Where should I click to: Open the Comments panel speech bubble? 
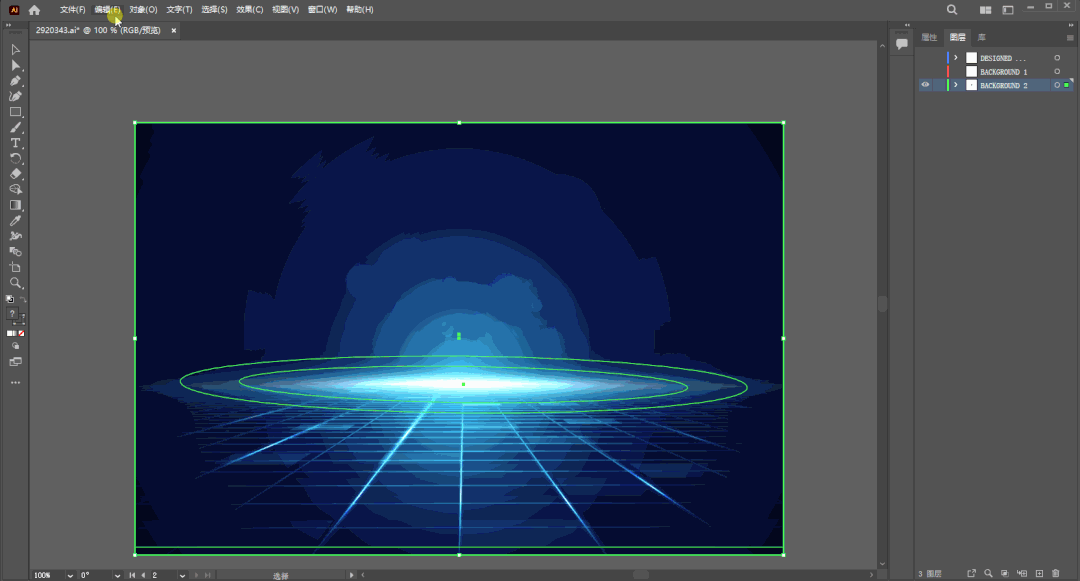(902, 44)
